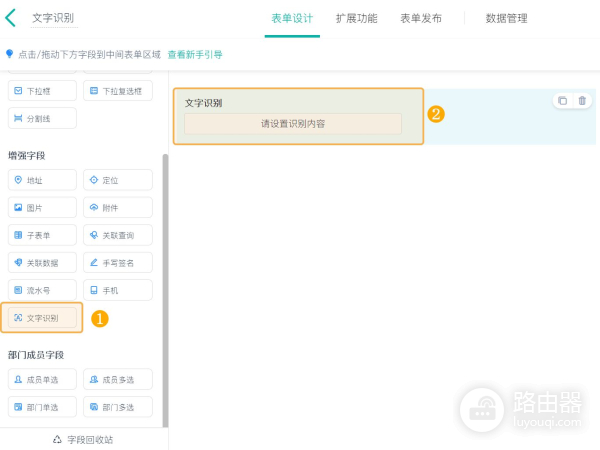Open the 查看新手引导 link
600x450 pixels.
[x=195, y=55]
